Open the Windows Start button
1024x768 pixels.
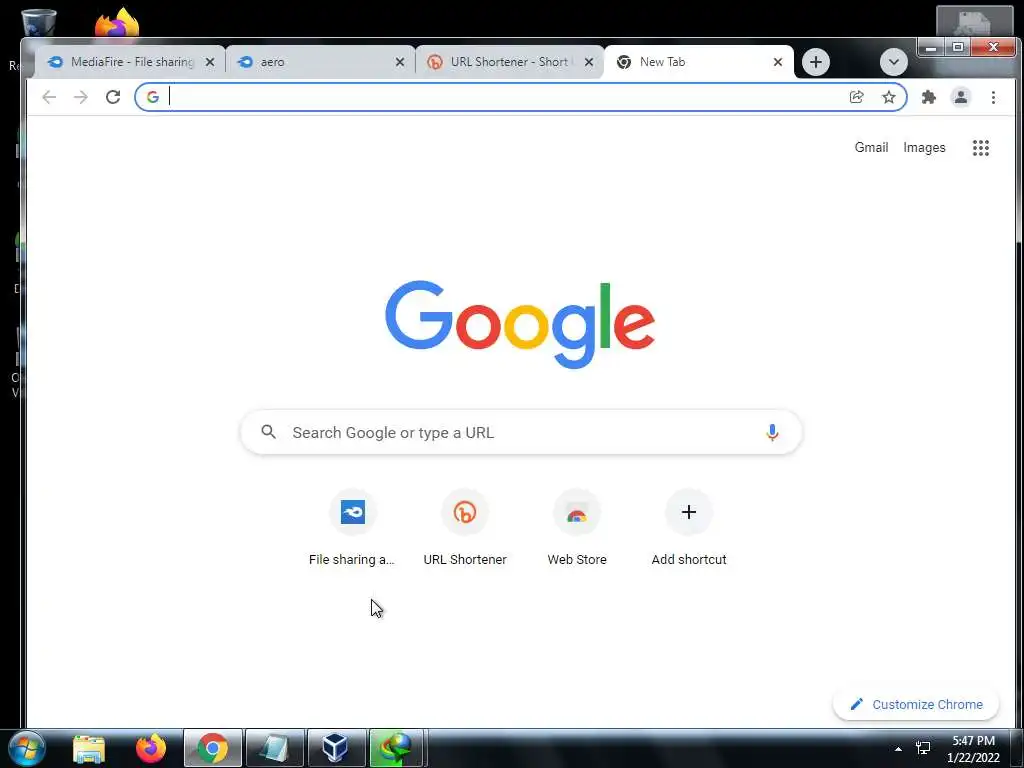27,748
